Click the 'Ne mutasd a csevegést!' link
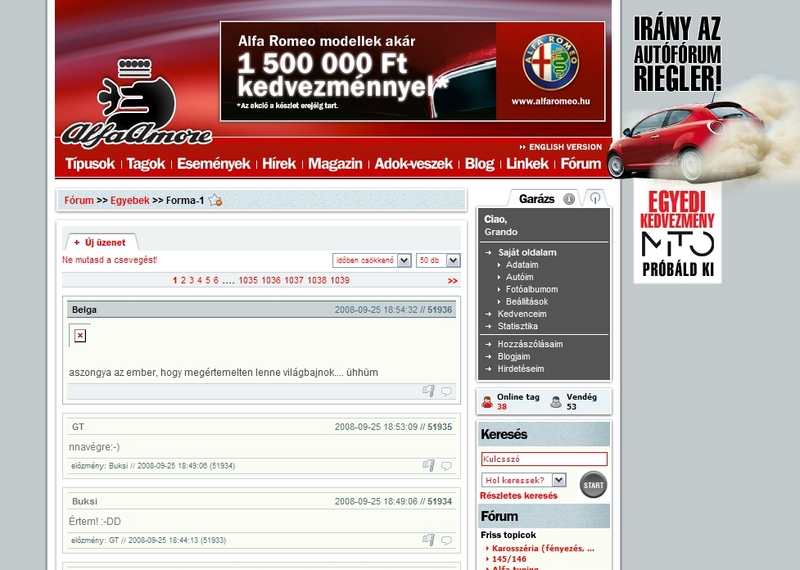Image resolution: width=800 pixels, height=570 pixels. click(x=109, y=260)
